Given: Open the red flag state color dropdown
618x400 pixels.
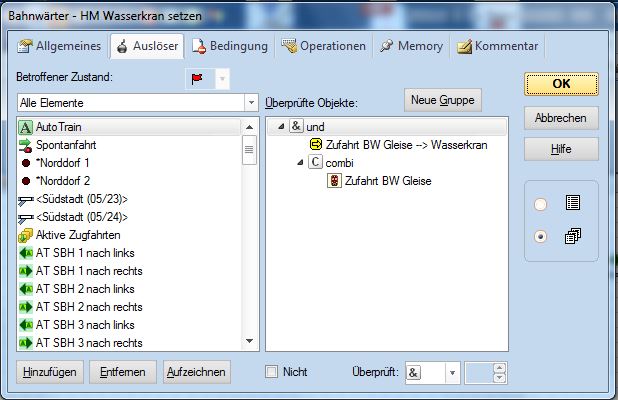Looking at the screenshot, I should [x=222, y=78].
